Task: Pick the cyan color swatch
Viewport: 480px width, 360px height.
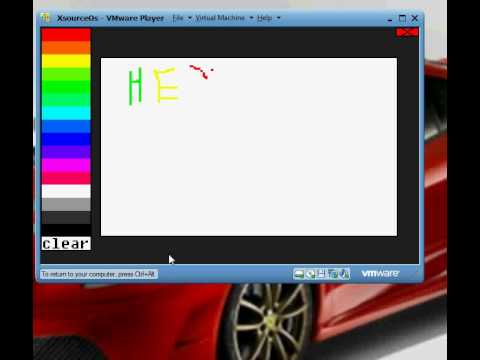Action: coord(66,113)
